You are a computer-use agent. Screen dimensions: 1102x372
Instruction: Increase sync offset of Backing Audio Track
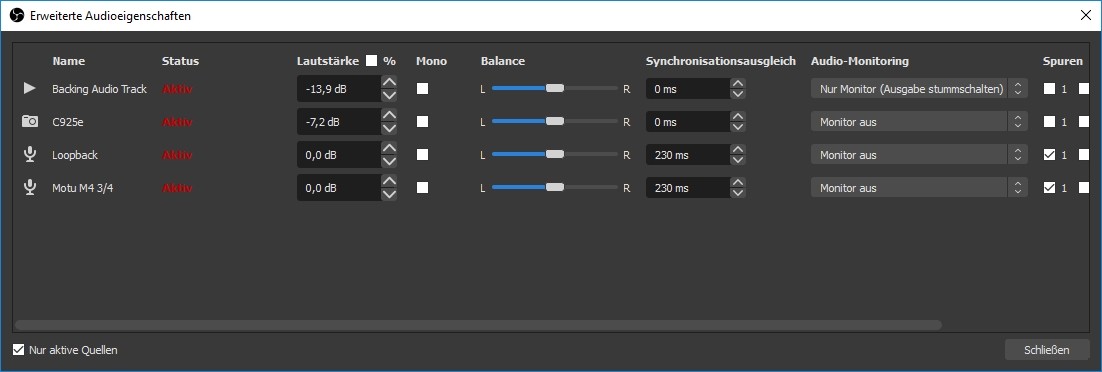coord(737,83)
